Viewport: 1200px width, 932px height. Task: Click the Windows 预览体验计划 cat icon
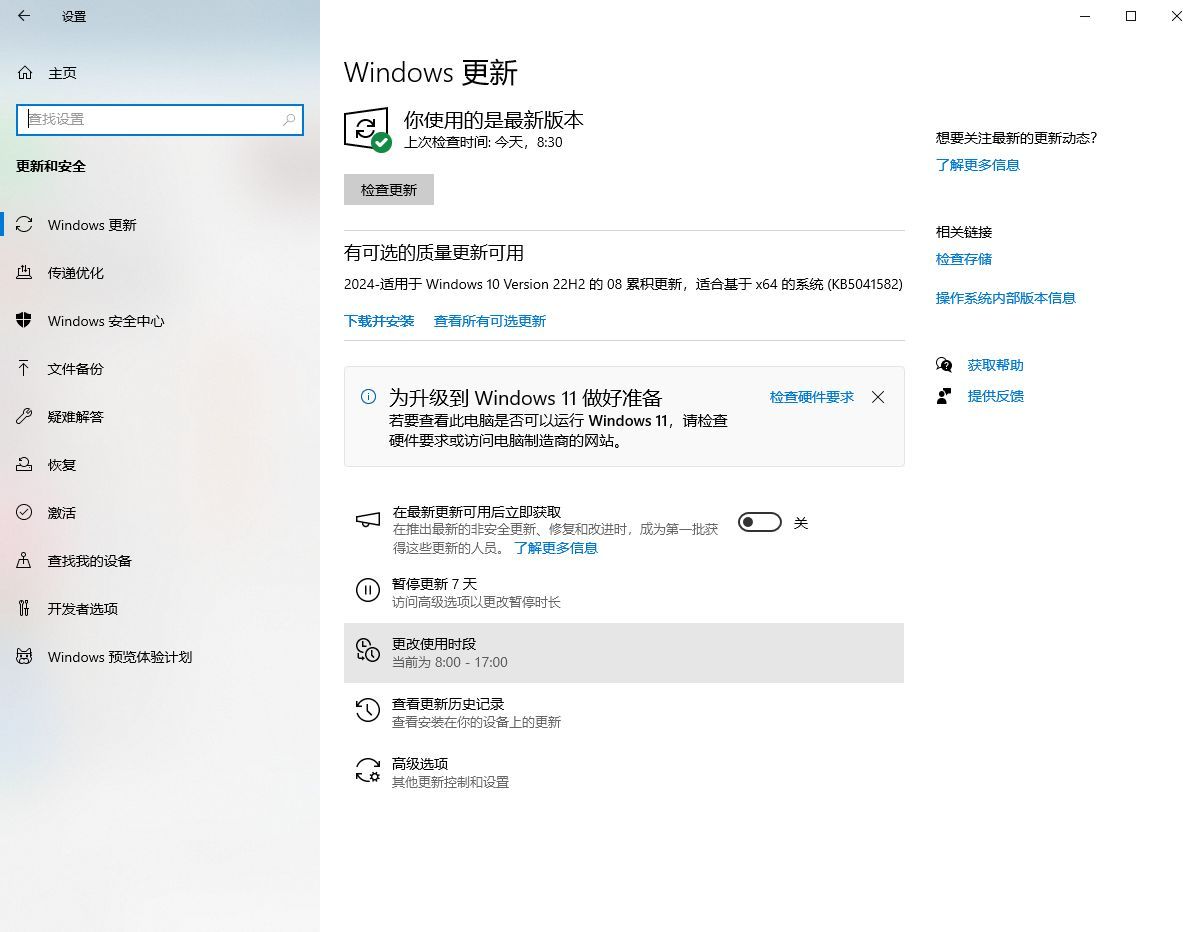point(25,657)
